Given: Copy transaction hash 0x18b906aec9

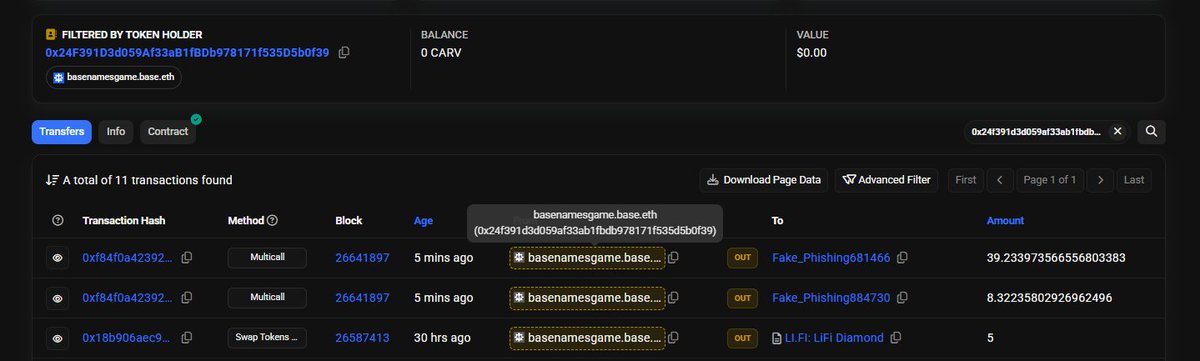Looking at the screenshot, I should coord(187,338).
